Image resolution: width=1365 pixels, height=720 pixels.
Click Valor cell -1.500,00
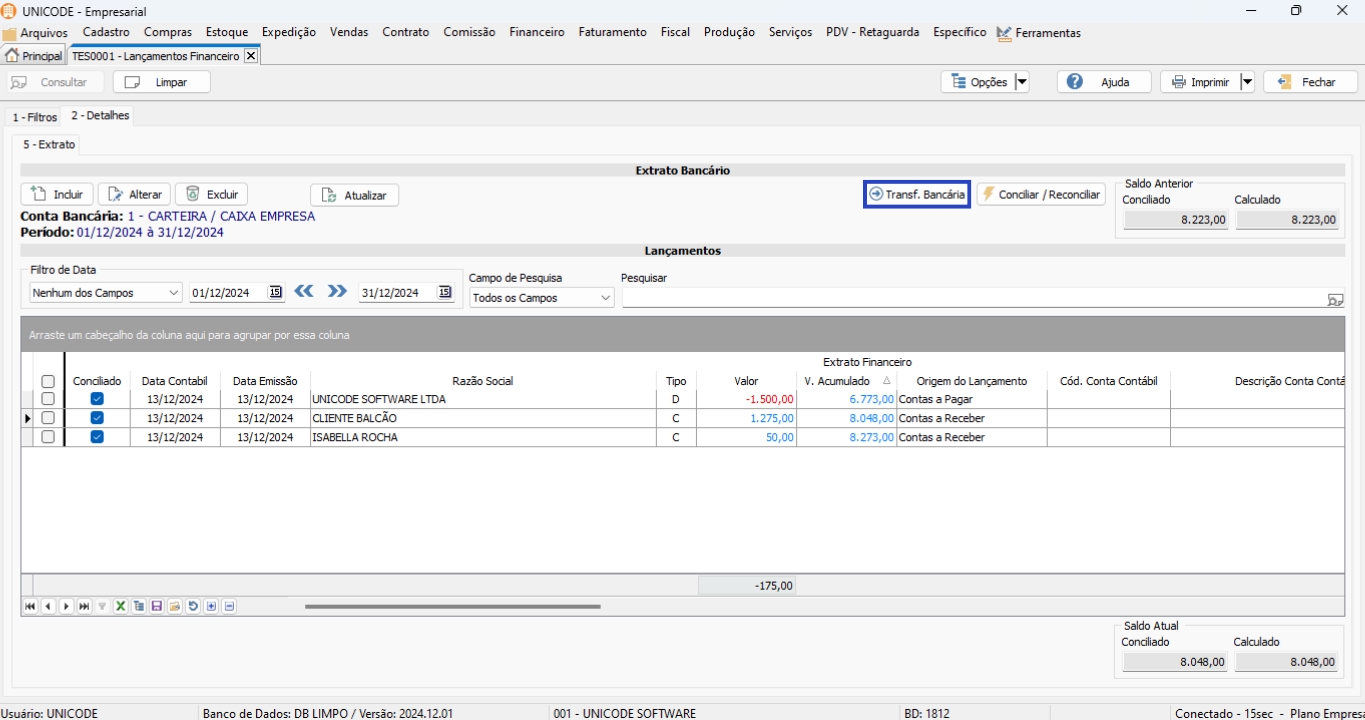pos(747,399)
